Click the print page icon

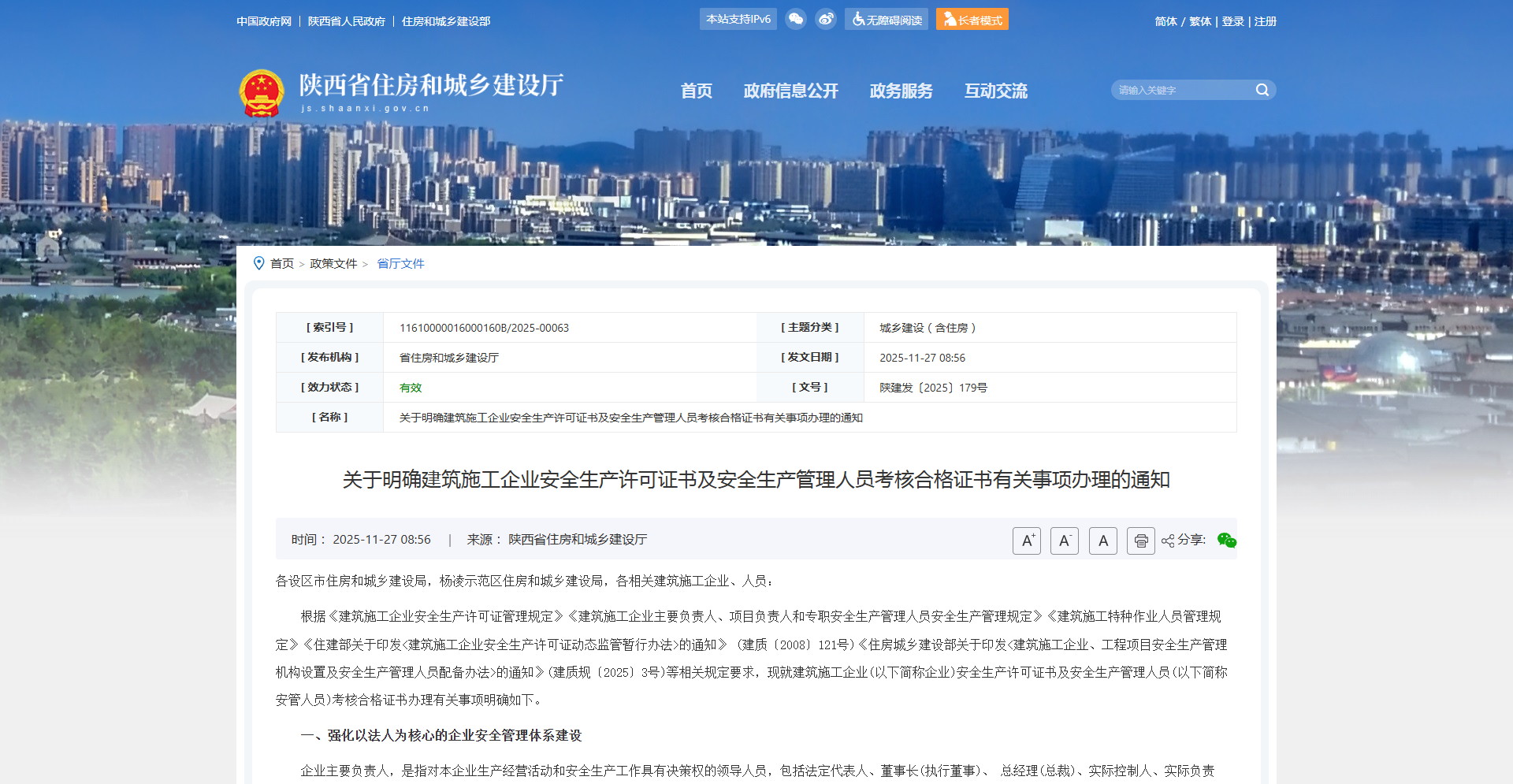click(1140, 541)
